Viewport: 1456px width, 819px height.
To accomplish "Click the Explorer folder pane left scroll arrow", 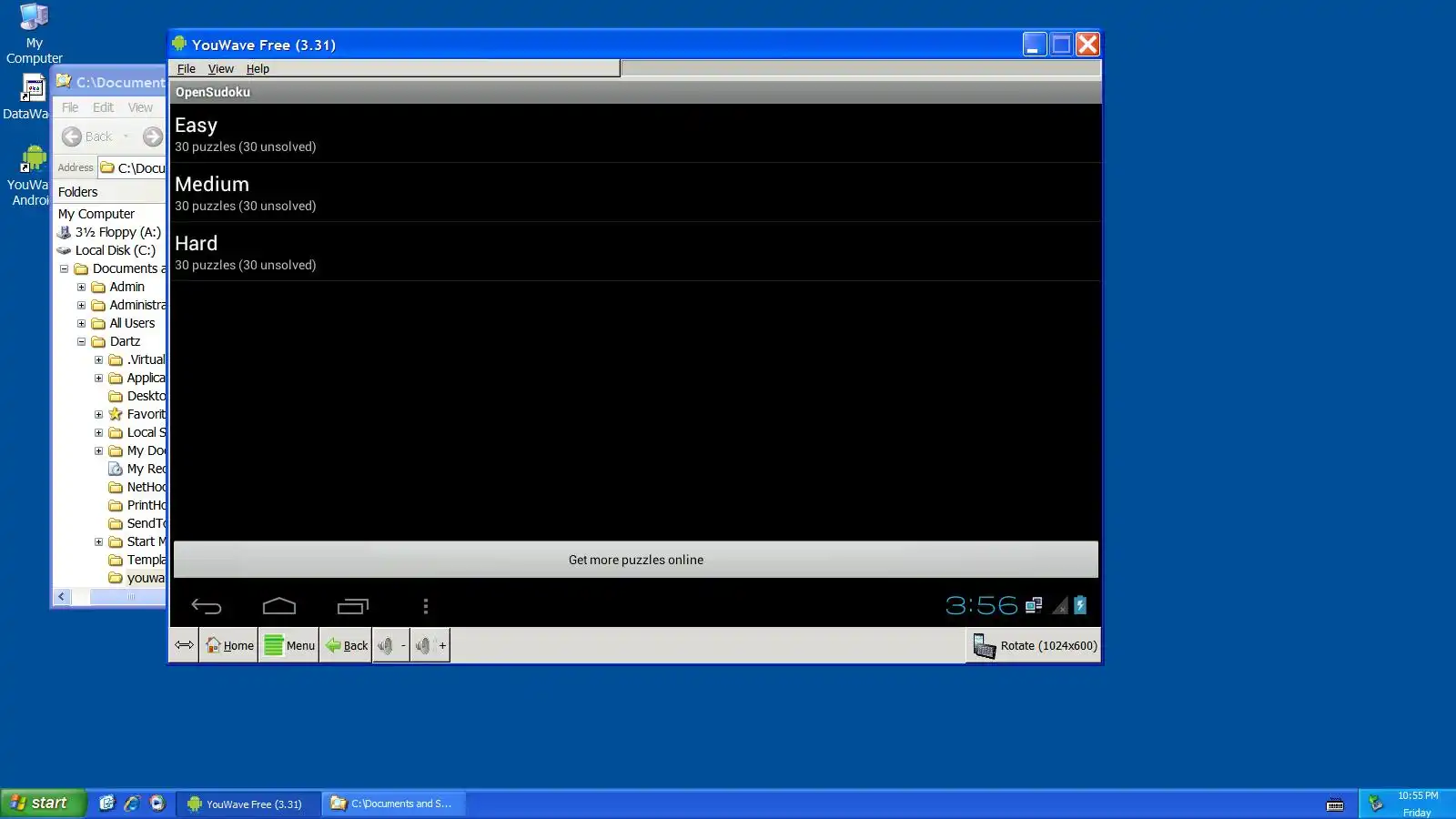I will click(62, 597).
